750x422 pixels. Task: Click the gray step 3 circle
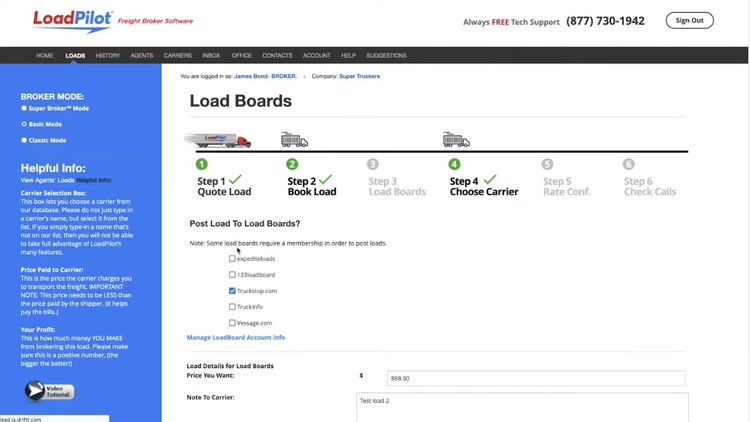click(373, 164)
